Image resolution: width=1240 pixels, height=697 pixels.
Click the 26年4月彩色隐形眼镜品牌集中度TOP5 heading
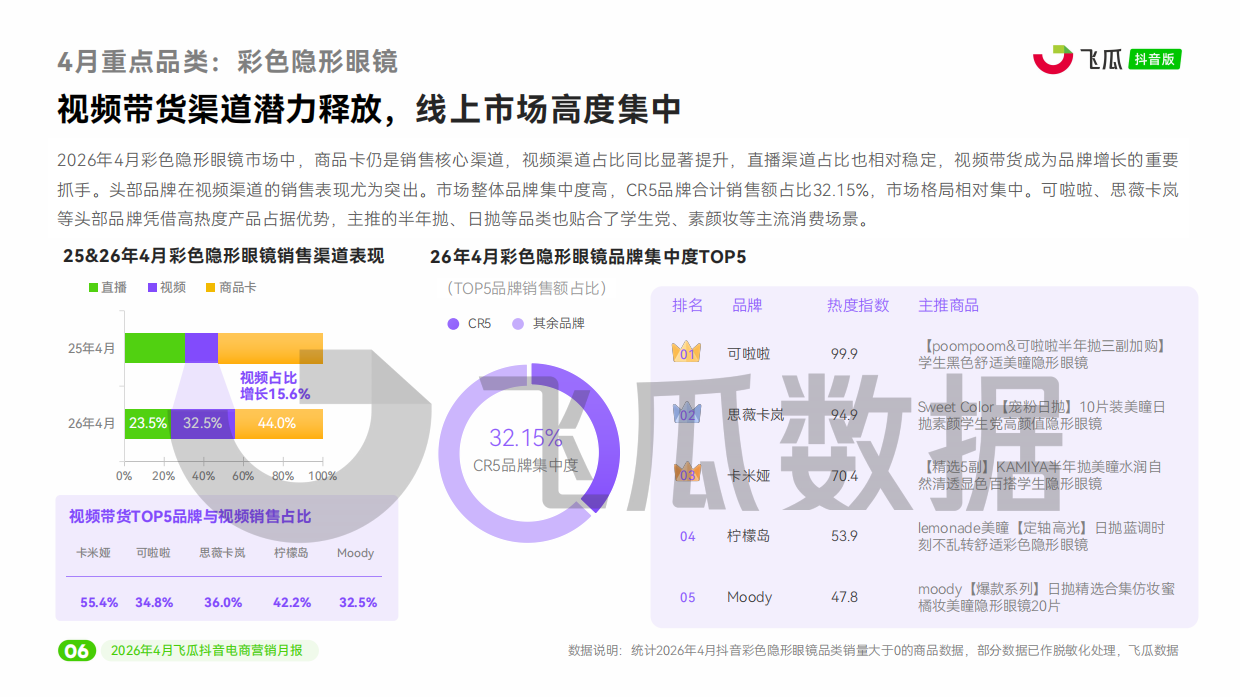coord(588,257)
